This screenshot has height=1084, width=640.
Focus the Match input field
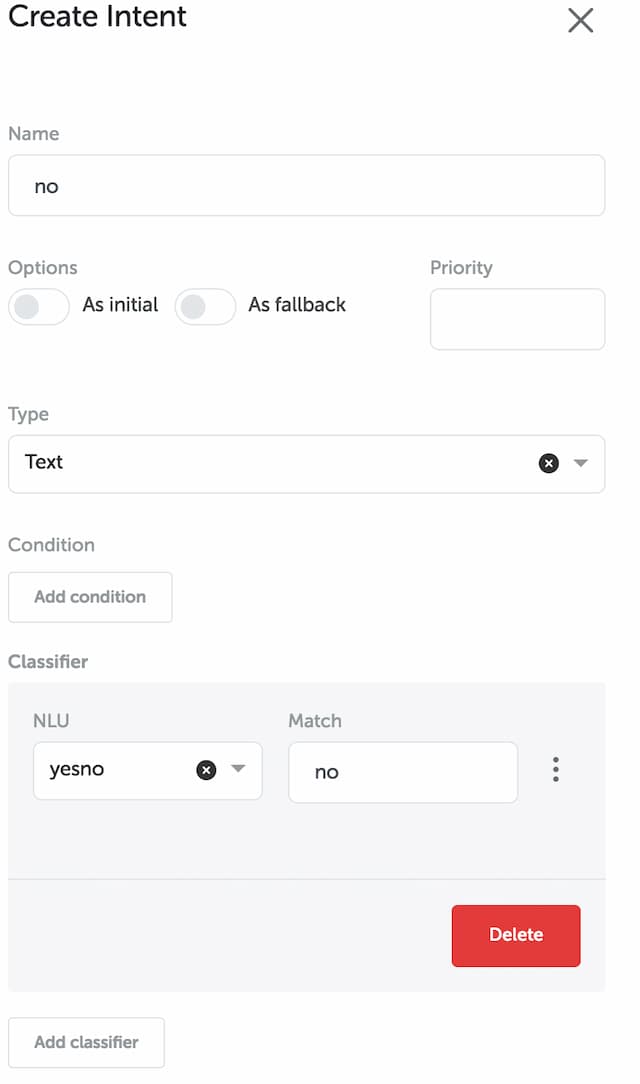(x=403, y=772)
